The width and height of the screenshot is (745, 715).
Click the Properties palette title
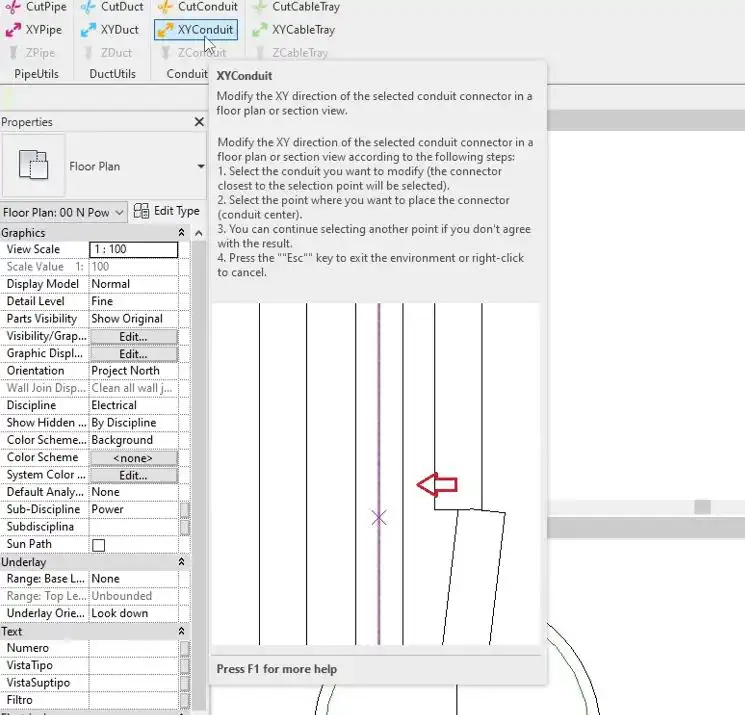click(27, 122)
